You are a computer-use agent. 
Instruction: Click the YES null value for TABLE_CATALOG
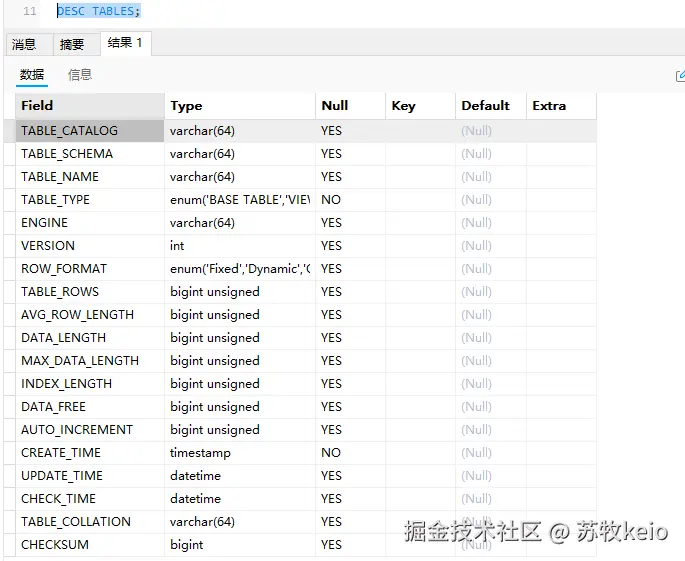pos(350,131)
